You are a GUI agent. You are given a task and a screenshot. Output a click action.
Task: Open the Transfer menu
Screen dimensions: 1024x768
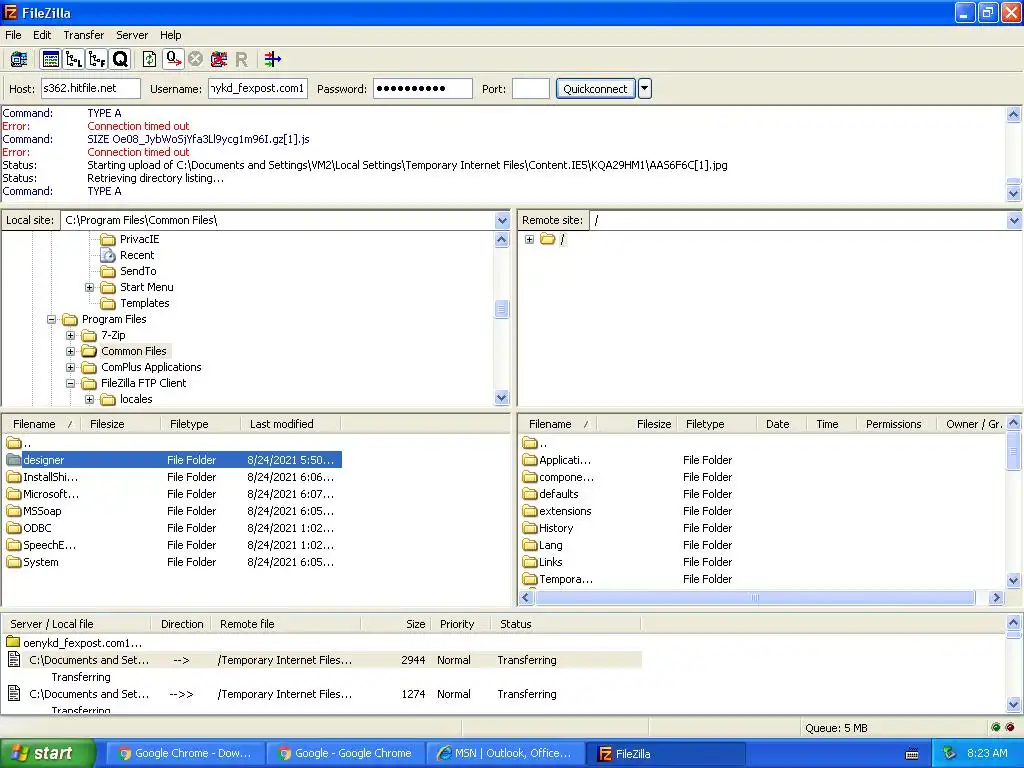tap(84, 35)
